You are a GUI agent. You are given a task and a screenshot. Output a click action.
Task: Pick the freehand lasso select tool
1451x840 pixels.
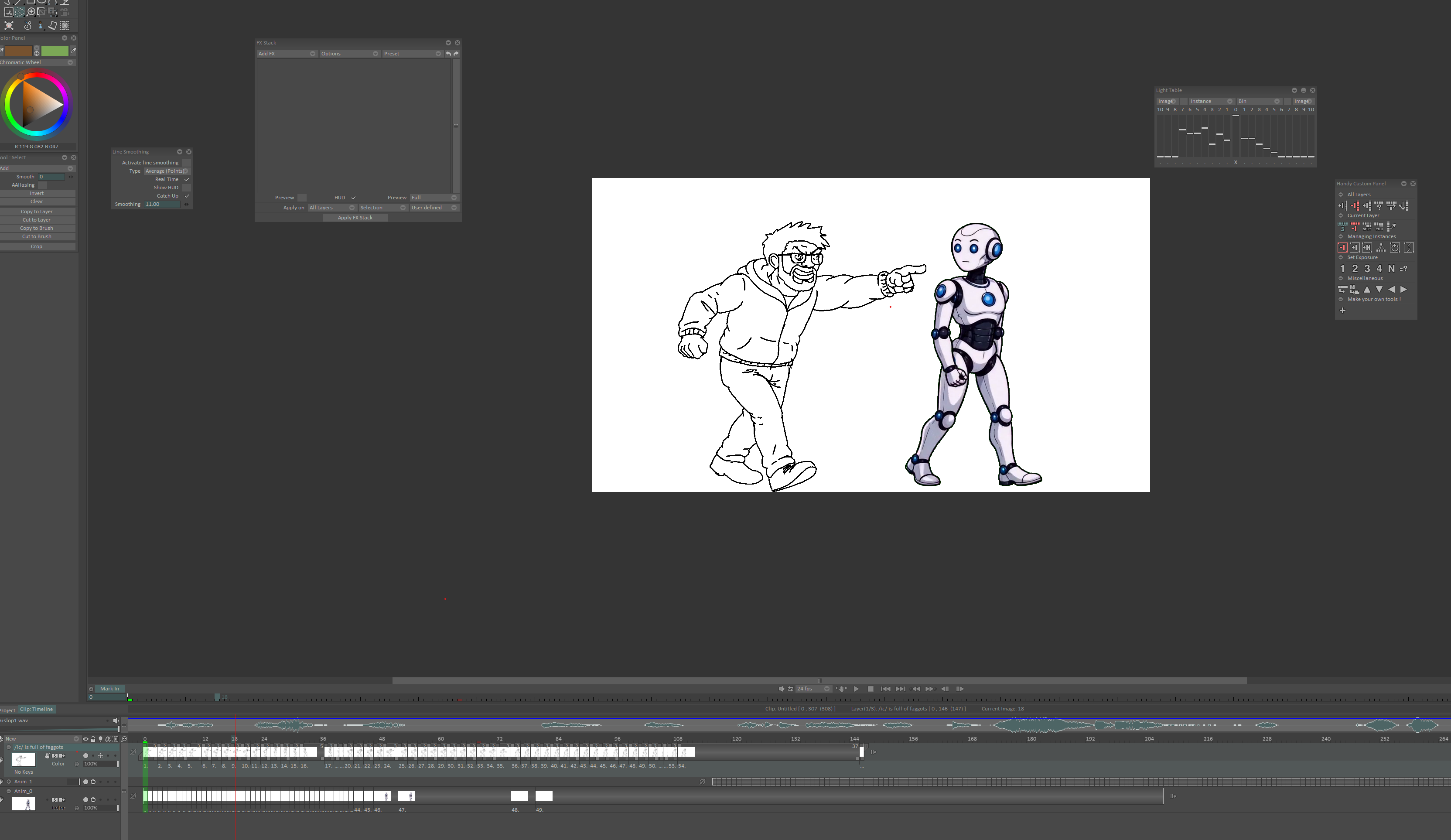pos(20,11)
